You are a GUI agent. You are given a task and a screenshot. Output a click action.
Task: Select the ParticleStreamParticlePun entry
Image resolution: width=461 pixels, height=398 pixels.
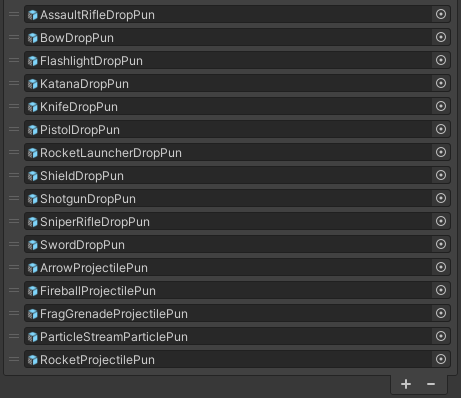237,336
